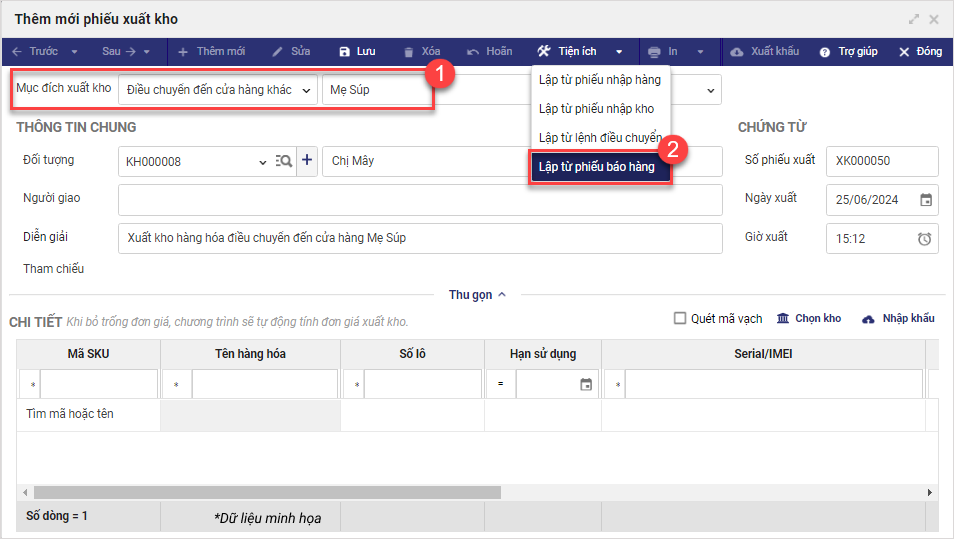Open Hạn sử dụng filter calendar
954x539 pixels.
point(586,384)
